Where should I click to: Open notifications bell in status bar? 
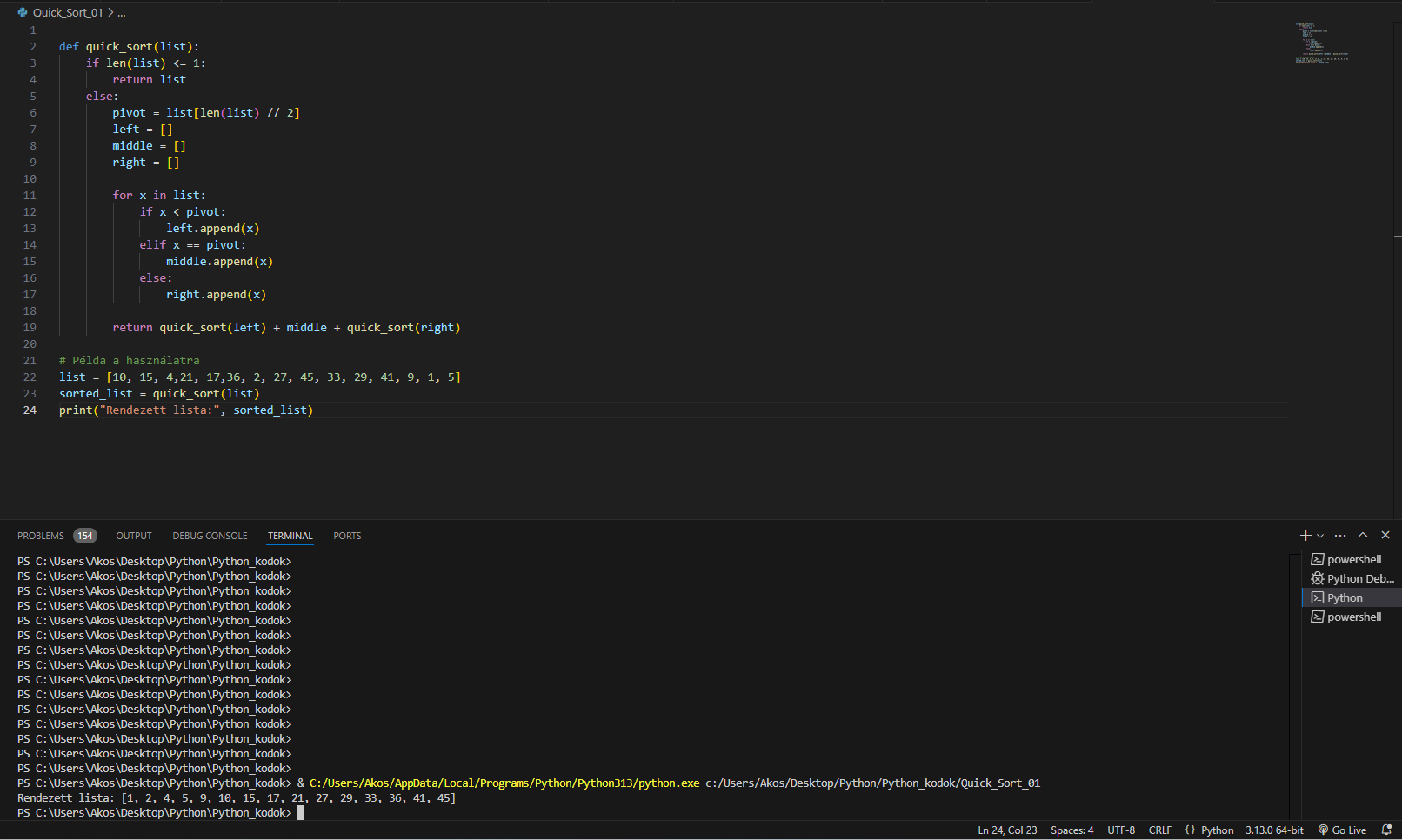point(1386,830)
